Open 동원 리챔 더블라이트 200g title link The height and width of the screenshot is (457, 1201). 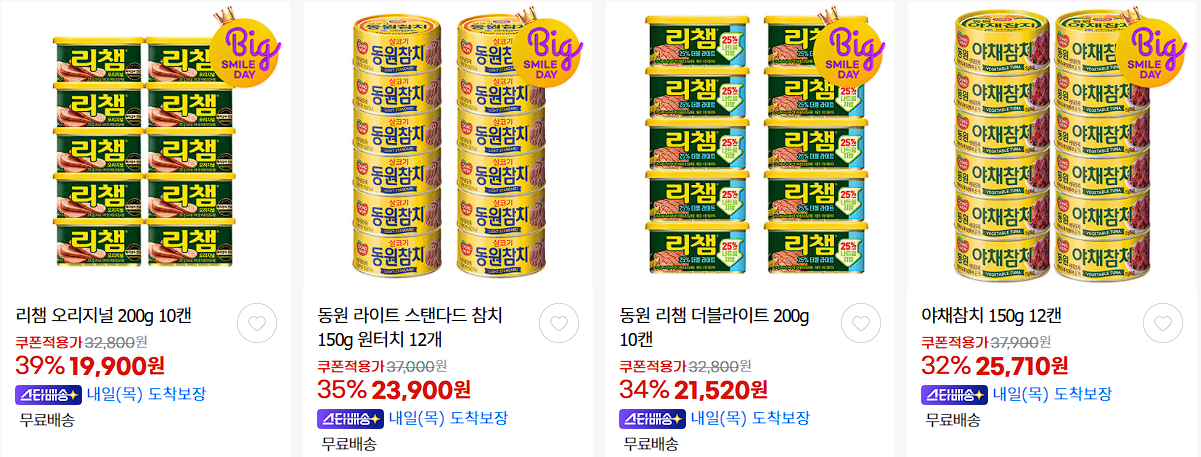click(714, 328)
